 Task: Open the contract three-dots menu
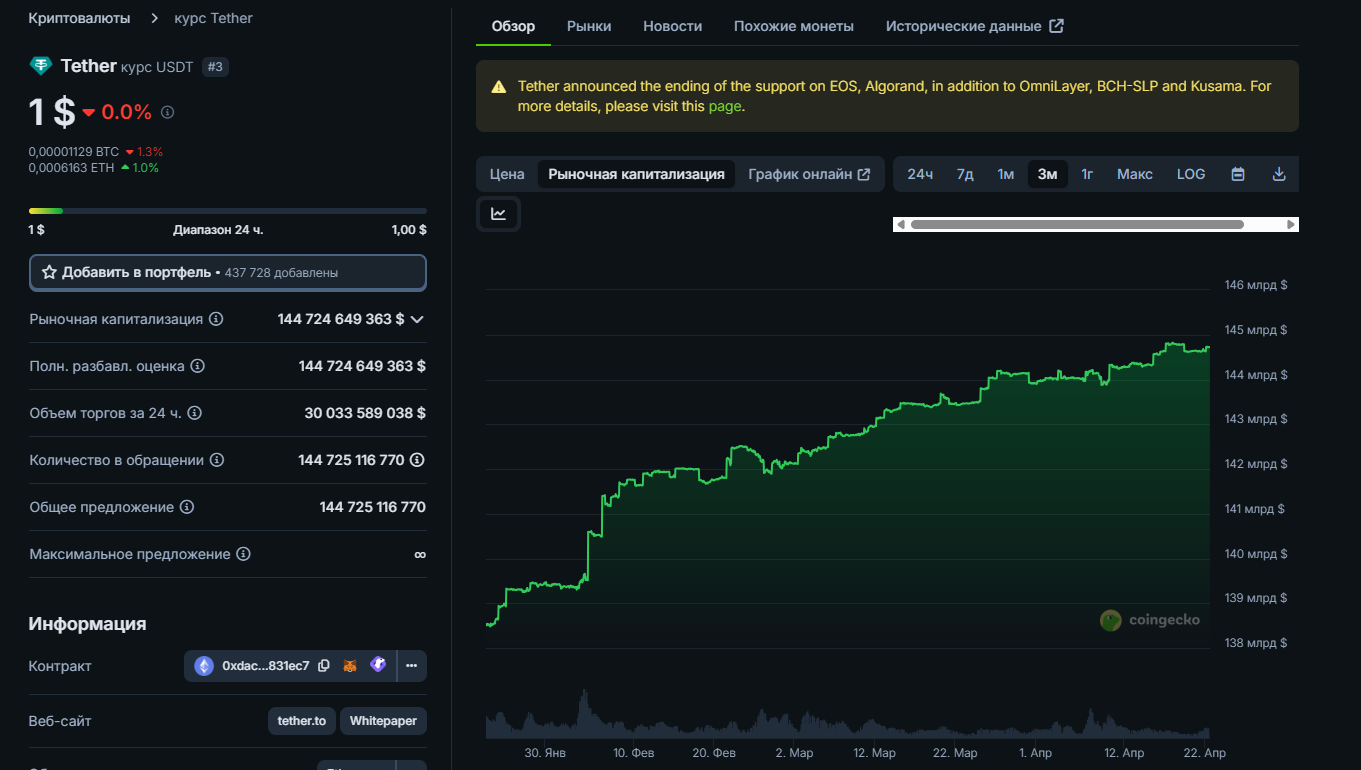(x=412, y=666)
